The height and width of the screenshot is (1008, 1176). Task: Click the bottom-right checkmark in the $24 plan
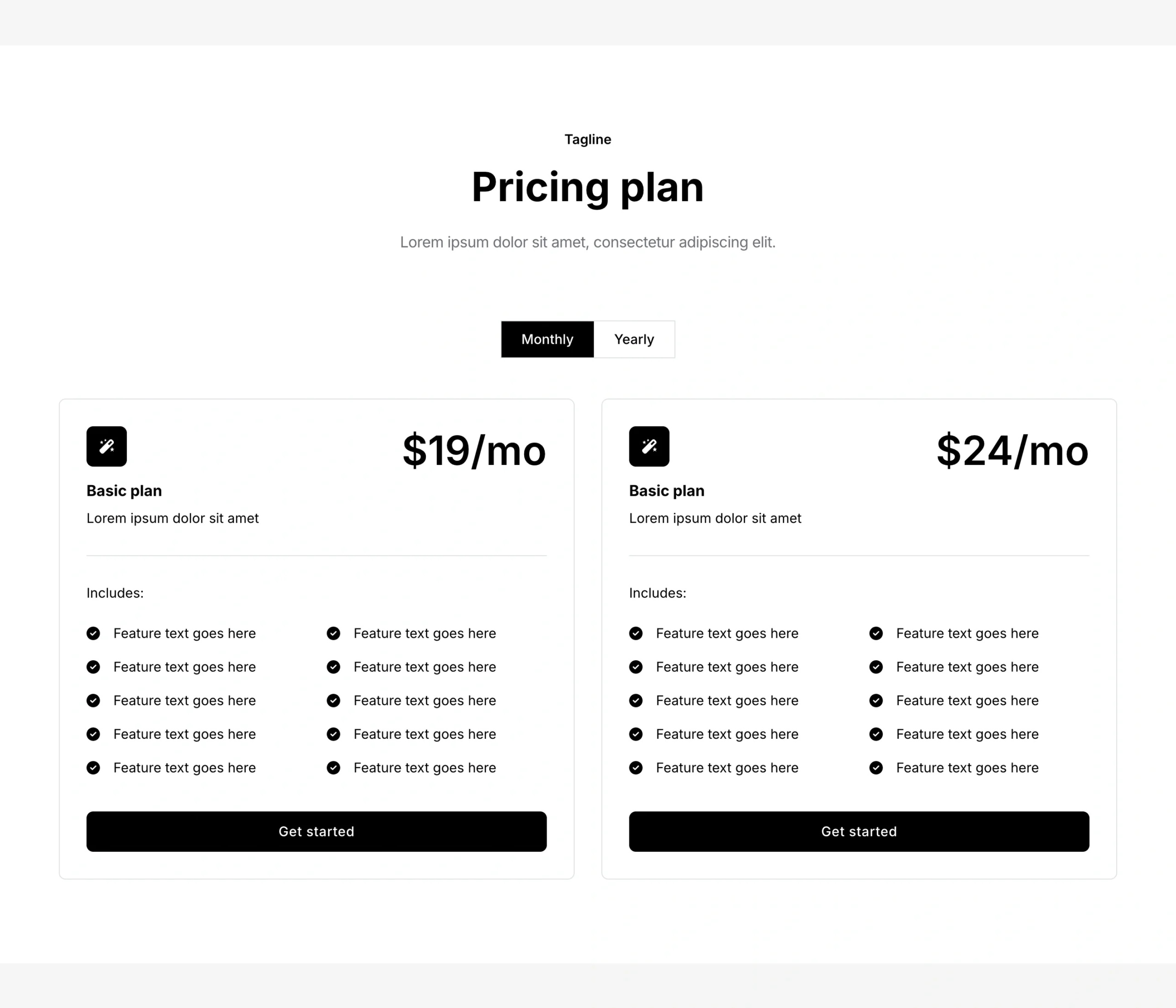coord(876,768)
